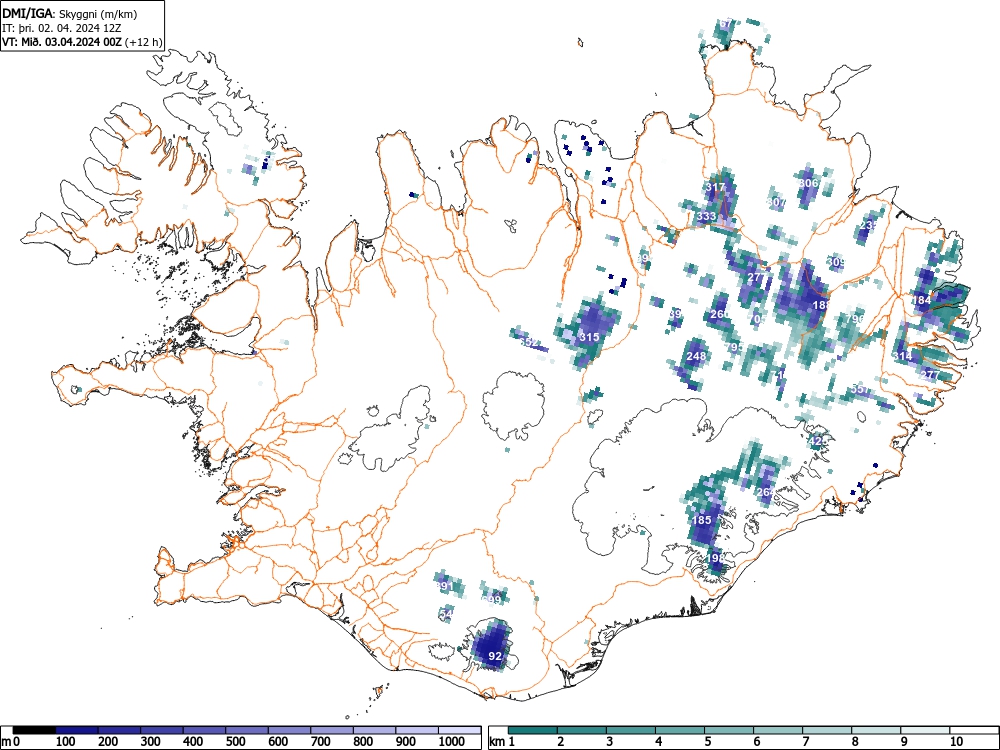Click visibility value 188 on map
Viewport: 1000px width, 750px height.
[822, 305]
